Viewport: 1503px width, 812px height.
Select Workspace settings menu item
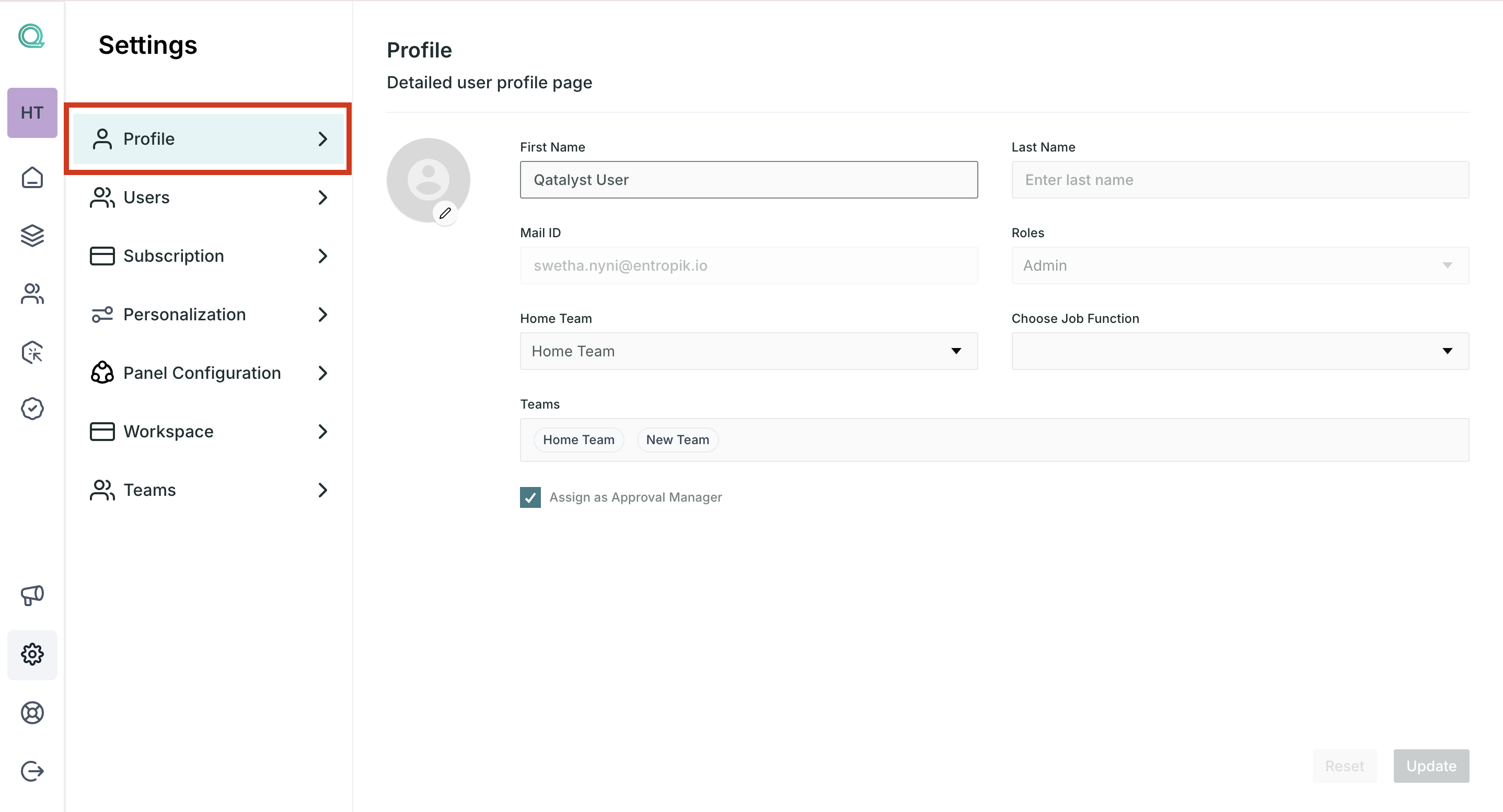point(209,432)
